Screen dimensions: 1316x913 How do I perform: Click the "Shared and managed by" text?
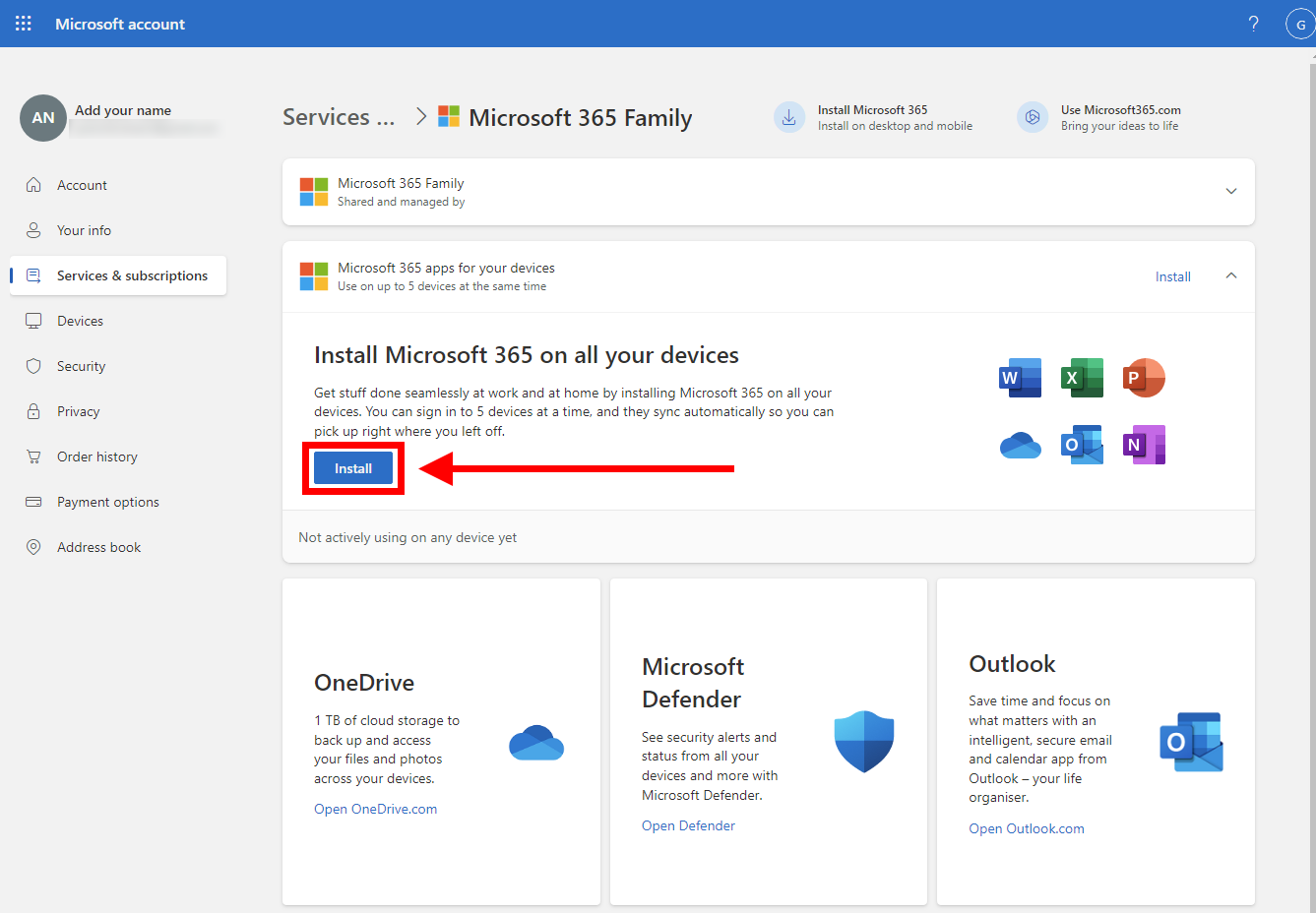(402, 202)
